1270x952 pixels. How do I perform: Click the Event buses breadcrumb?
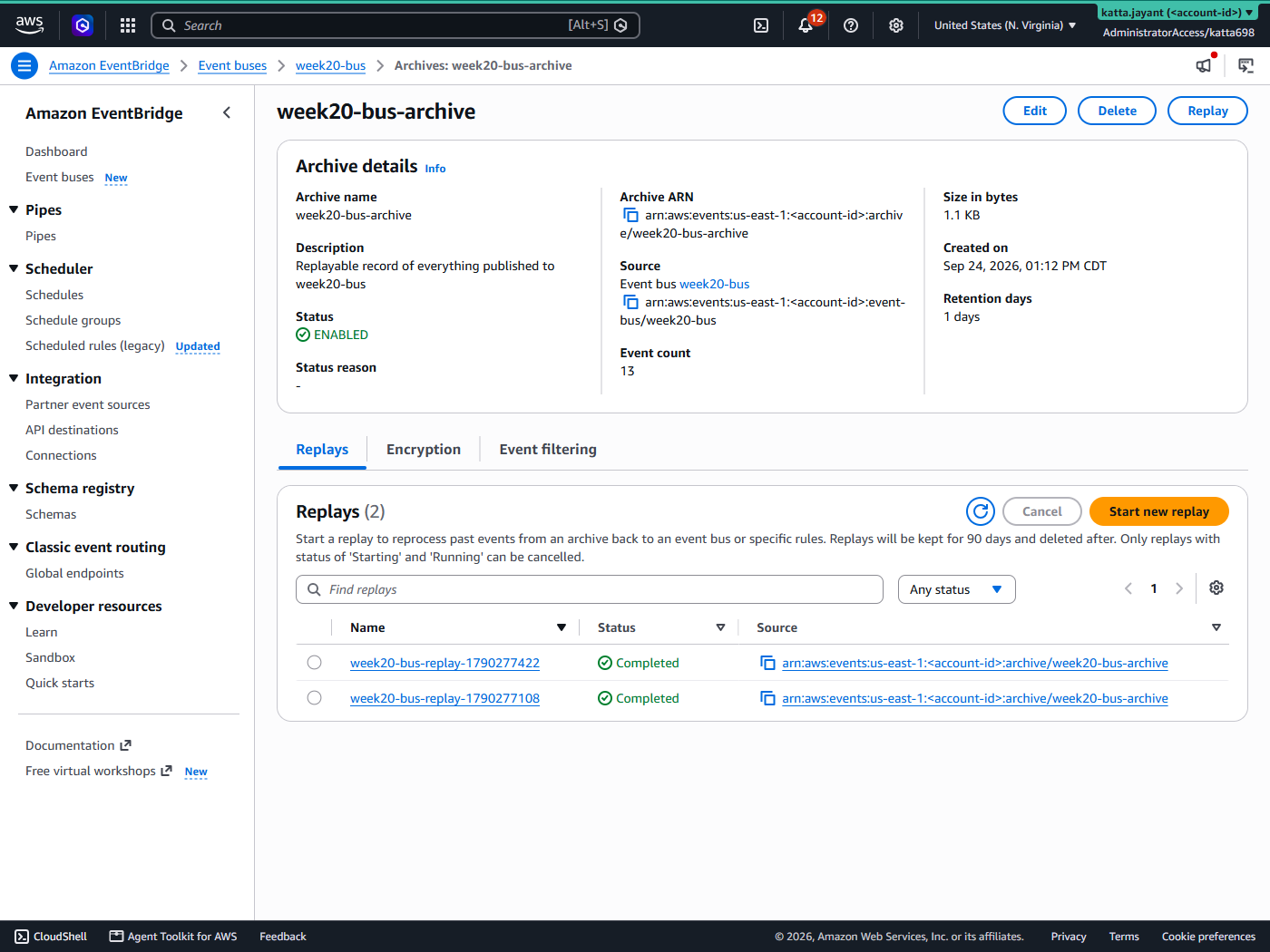(x=232, y=65)
